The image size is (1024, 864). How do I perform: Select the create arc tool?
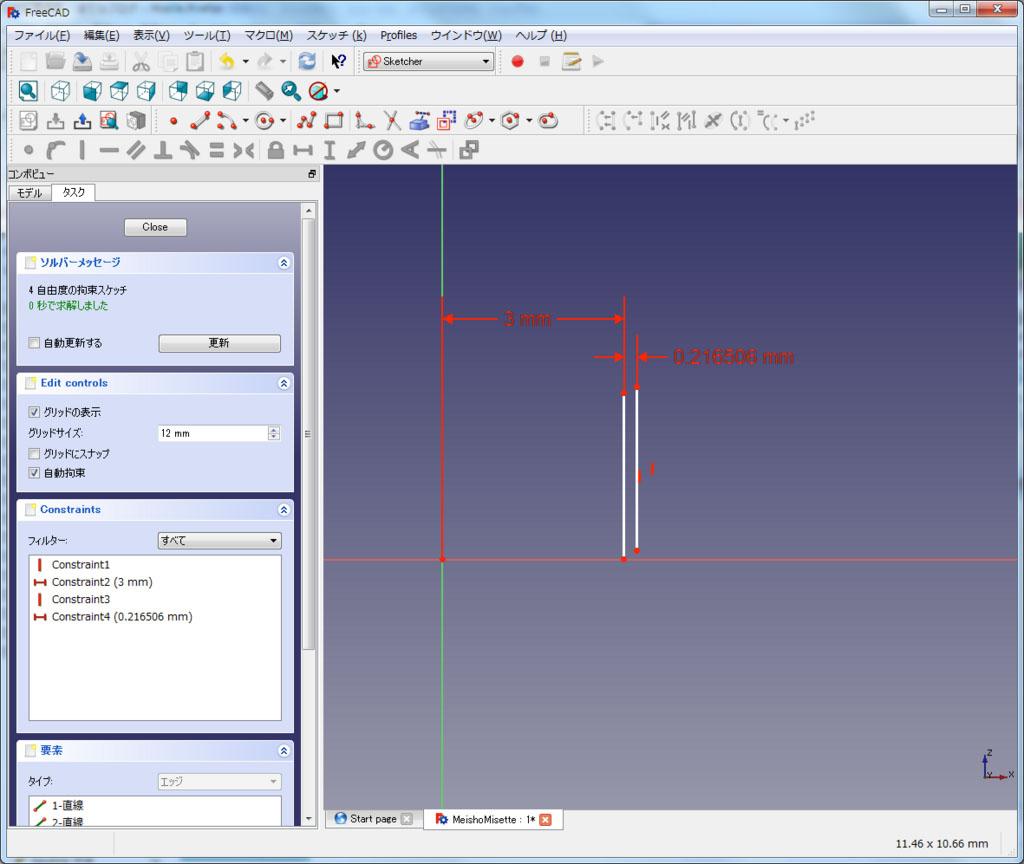point(227,121)
